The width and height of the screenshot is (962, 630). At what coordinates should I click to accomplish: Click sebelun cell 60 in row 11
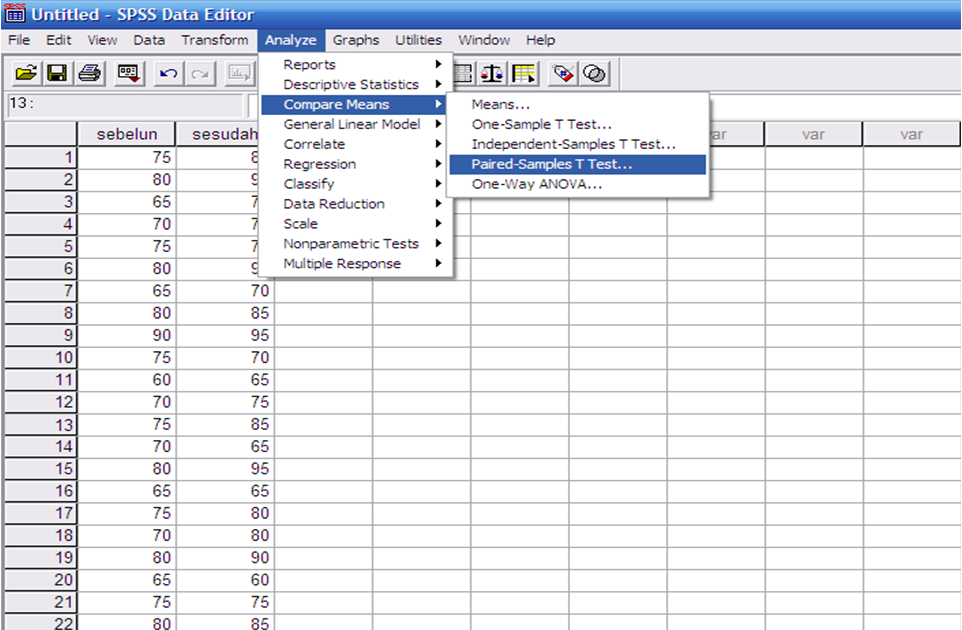click(126, 380)
